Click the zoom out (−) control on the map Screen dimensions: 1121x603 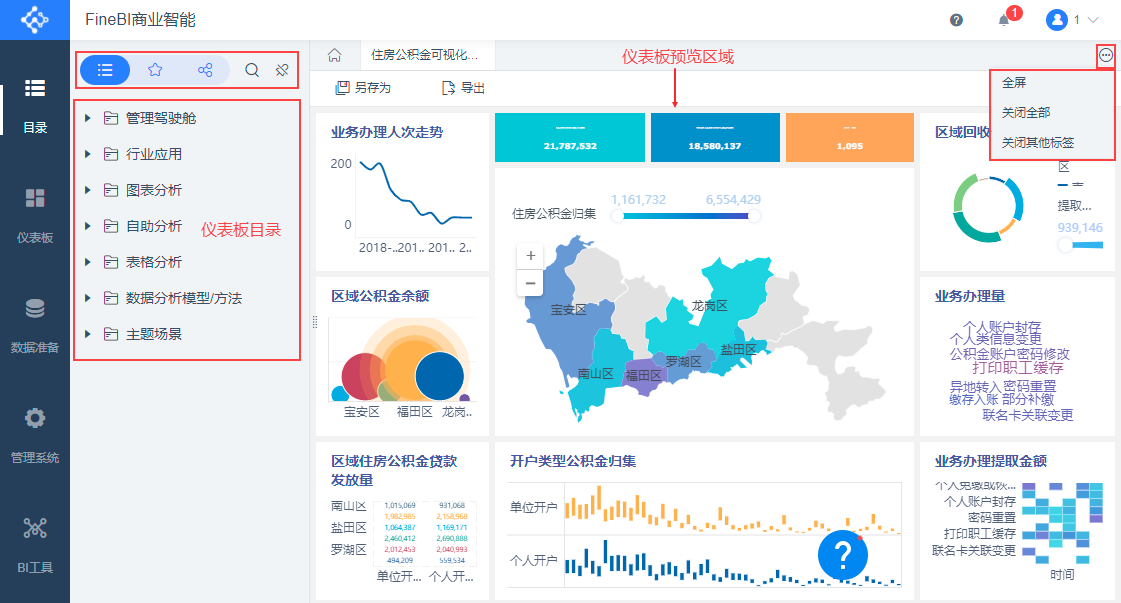(x=530, y=283)
